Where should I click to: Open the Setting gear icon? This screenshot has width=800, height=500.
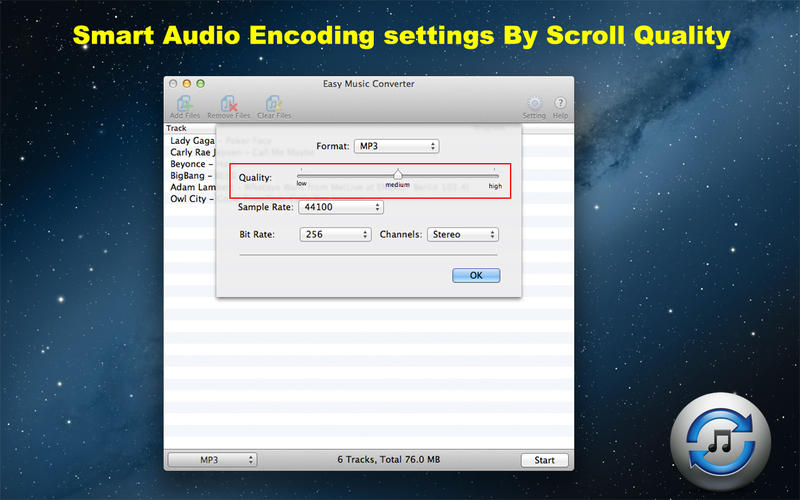[x=534, y=104]
